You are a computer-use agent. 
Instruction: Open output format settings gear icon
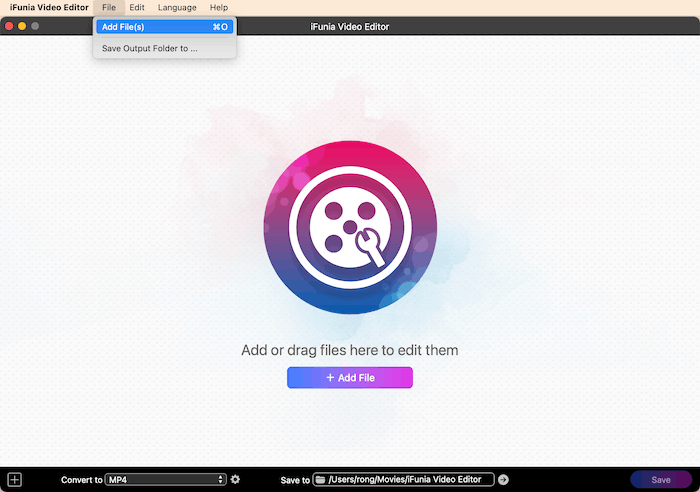(x=235, y=480)
